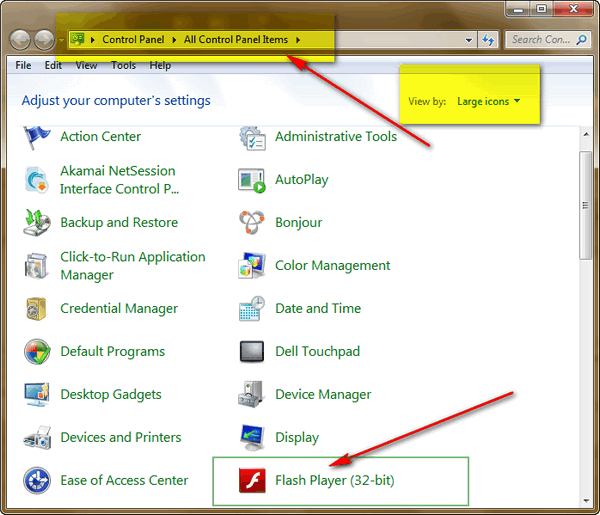Open the Display link
The height and width of the screenshot is (515, 600).
click(x=297, y=438)
